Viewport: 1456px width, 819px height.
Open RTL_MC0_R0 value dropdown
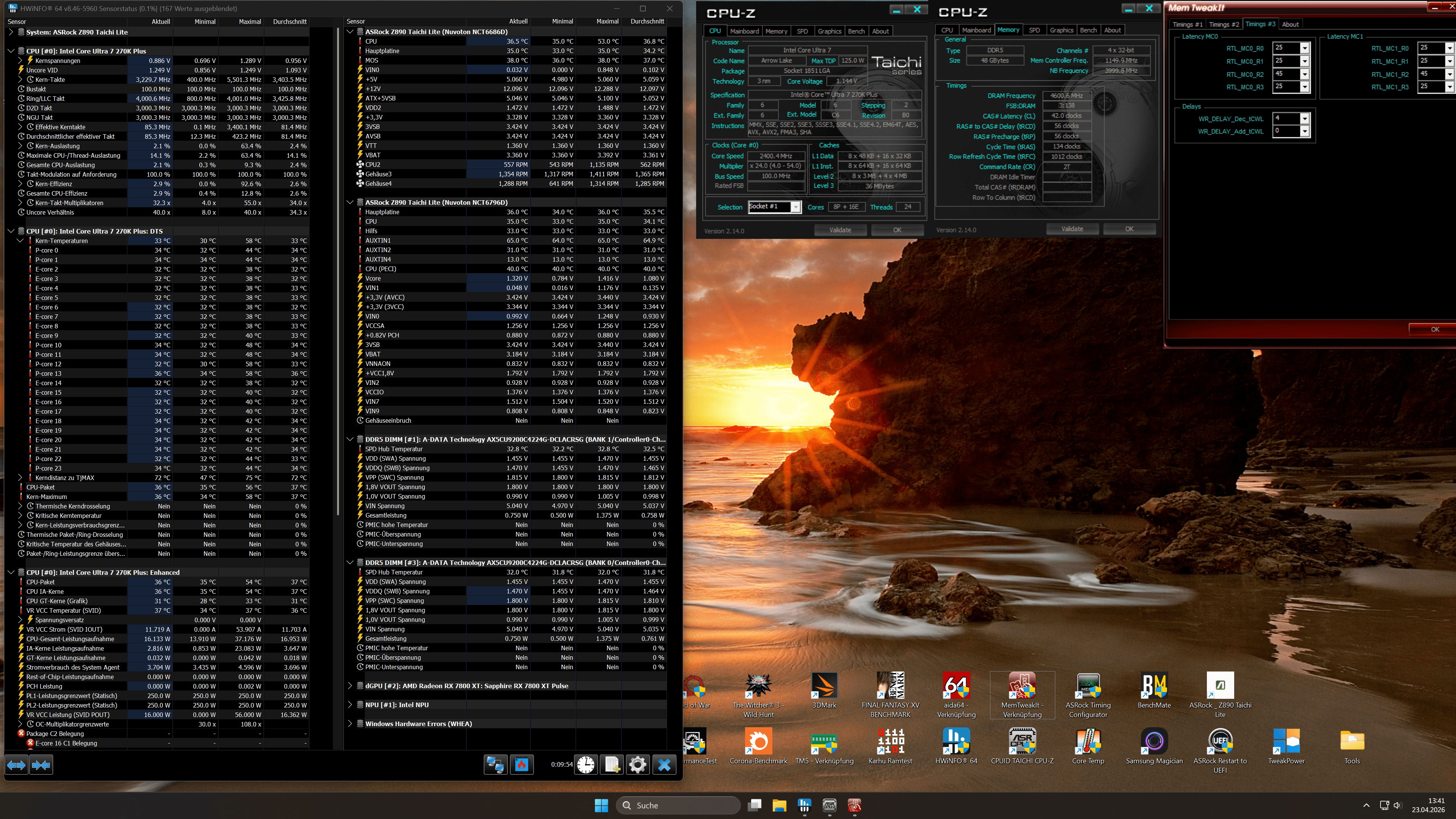(x=1304, y=48)
